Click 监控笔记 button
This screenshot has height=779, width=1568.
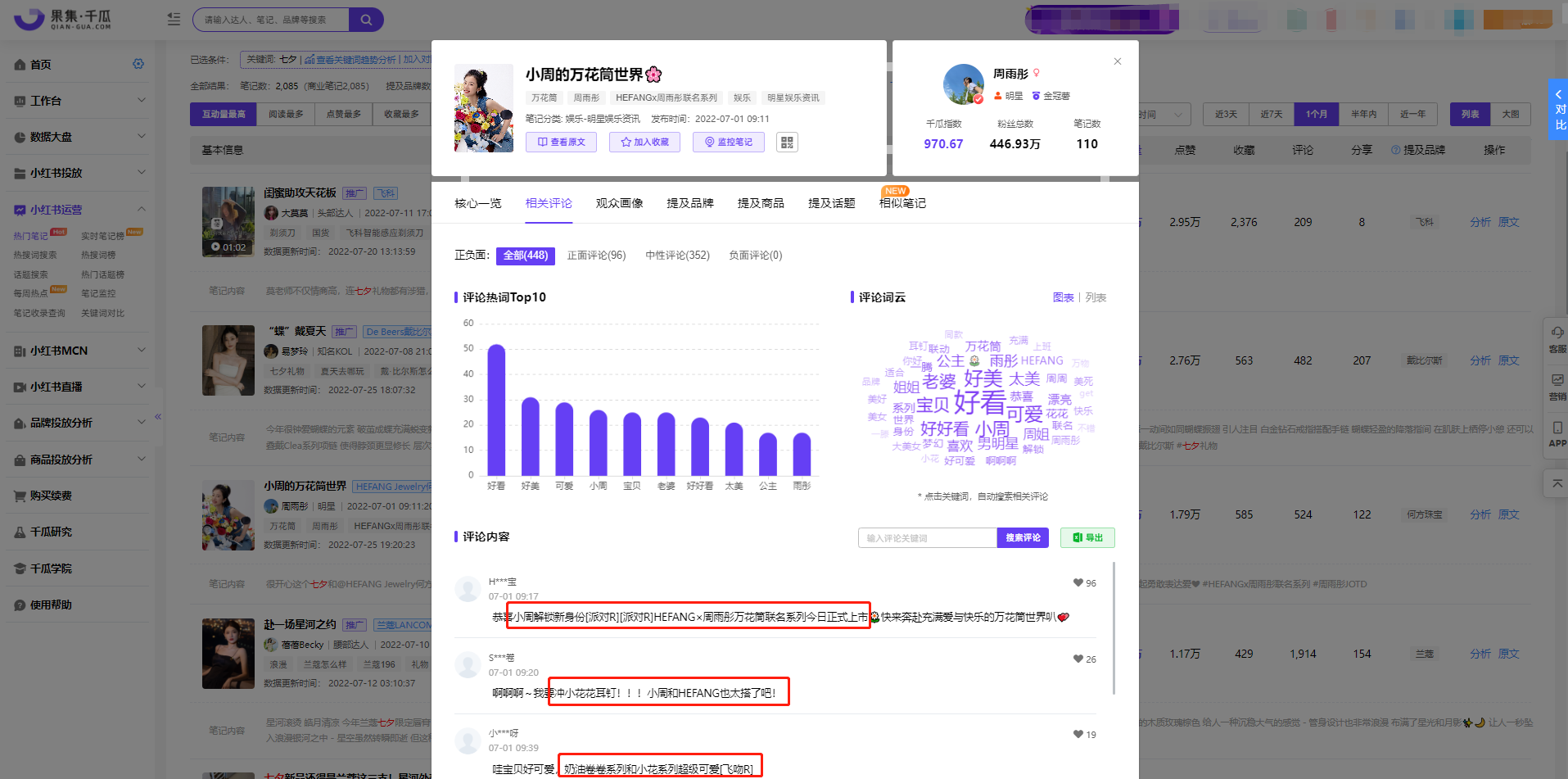click(729, 143)
